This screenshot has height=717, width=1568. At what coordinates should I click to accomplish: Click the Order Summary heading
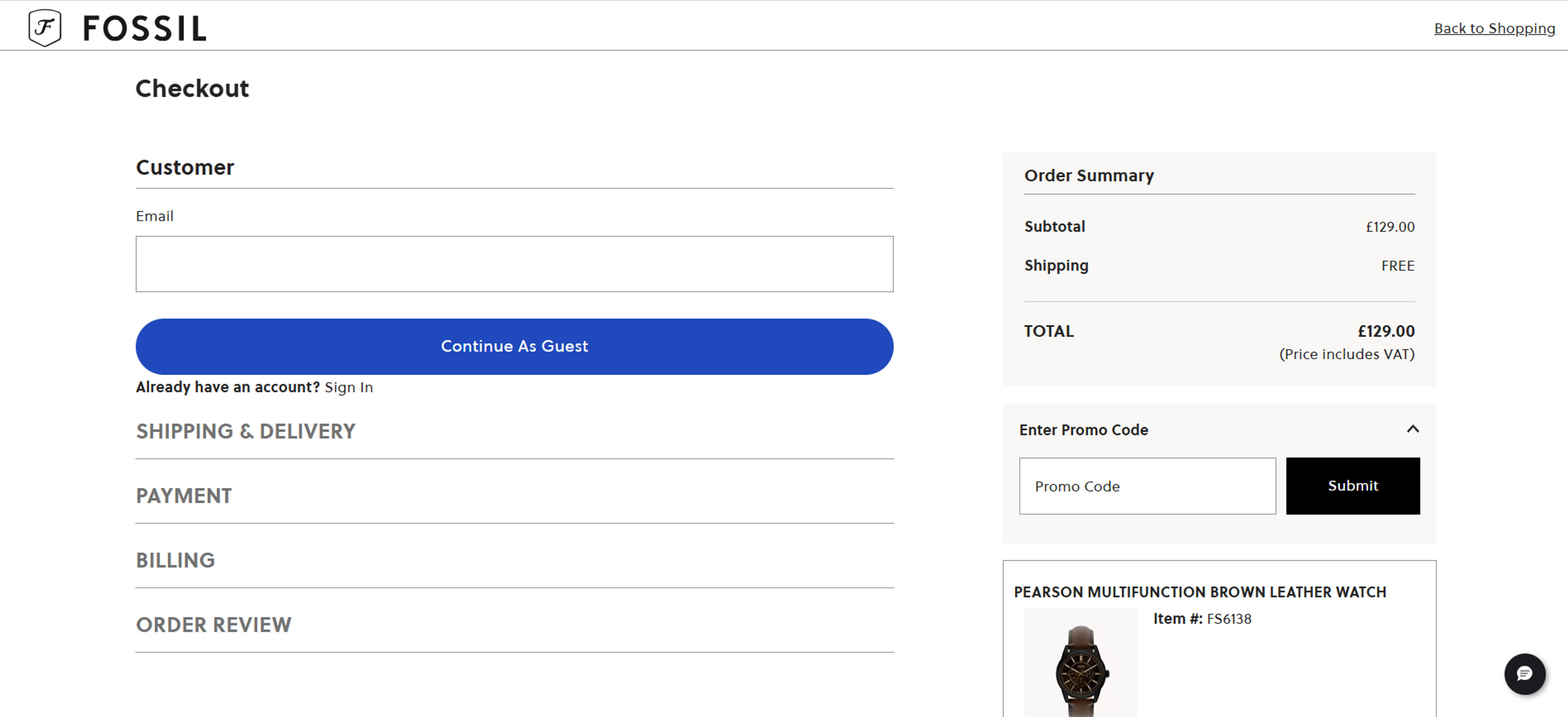click(1089, 175)
